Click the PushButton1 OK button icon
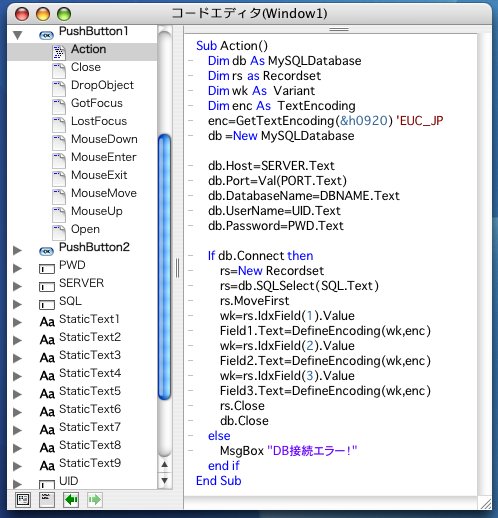Image resolution: width=498 pixels, height=518 pixels. tap(46, 35)
